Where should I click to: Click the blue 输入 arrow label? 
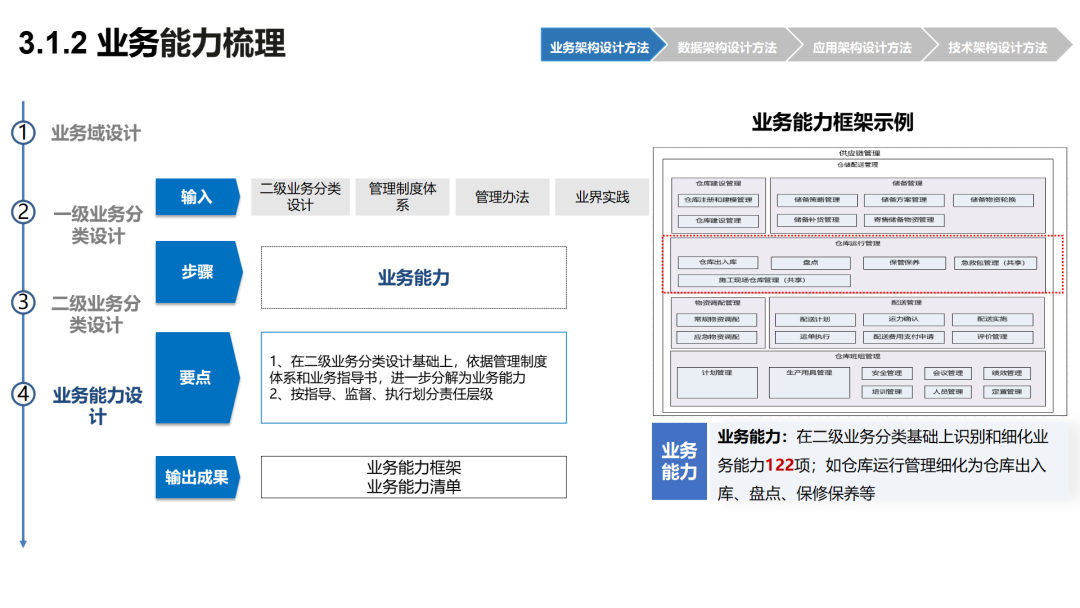(x=197, y=197)
